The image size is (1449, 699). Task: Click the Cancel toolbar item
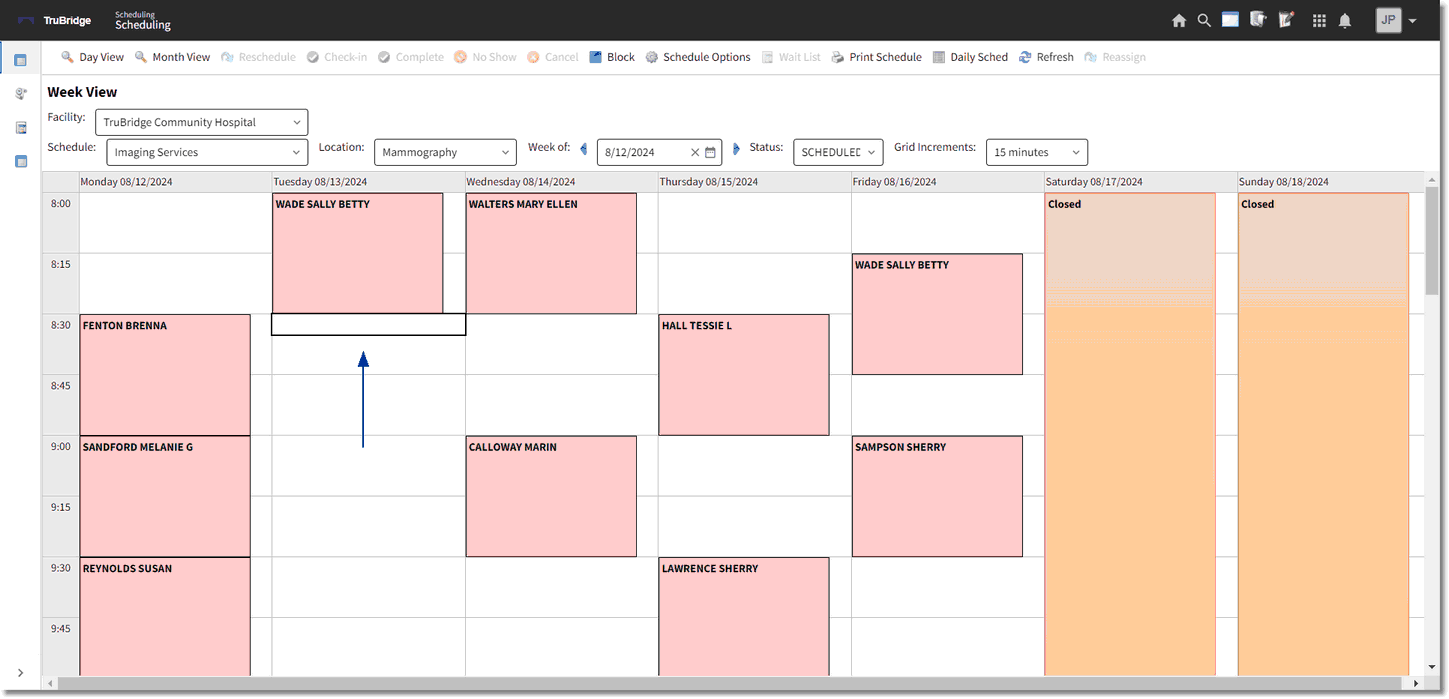click(553, 57)
